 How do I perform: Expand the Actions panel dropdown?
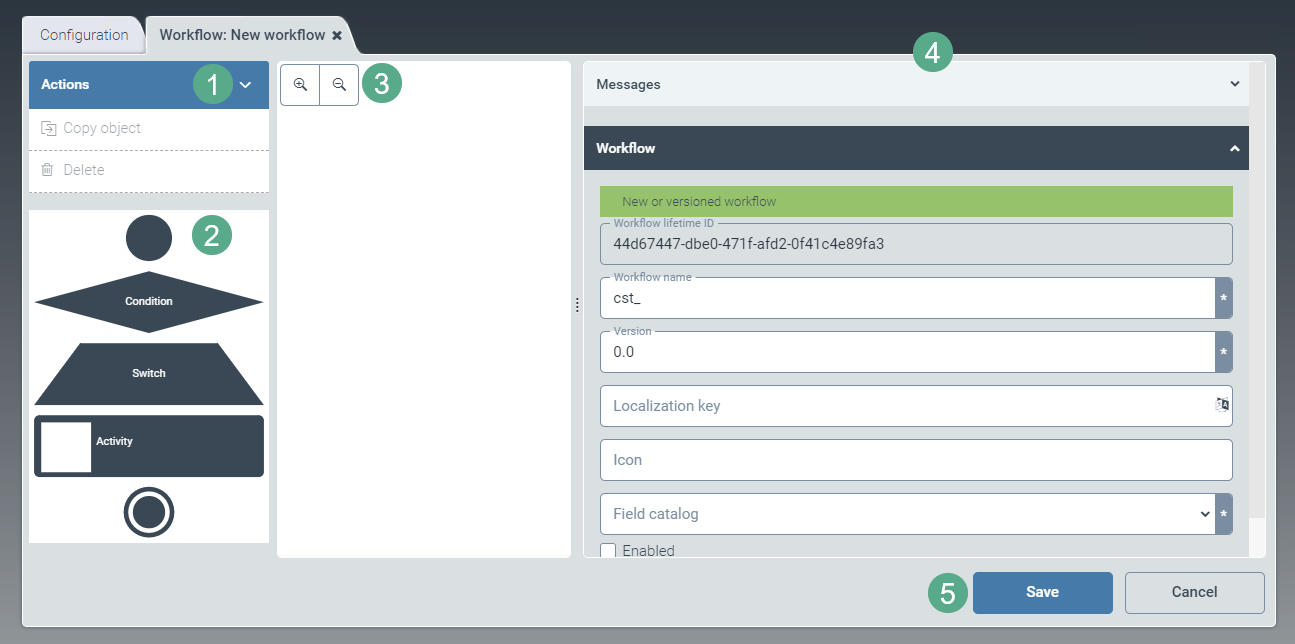pyautogui.click(x=245, y=84)
